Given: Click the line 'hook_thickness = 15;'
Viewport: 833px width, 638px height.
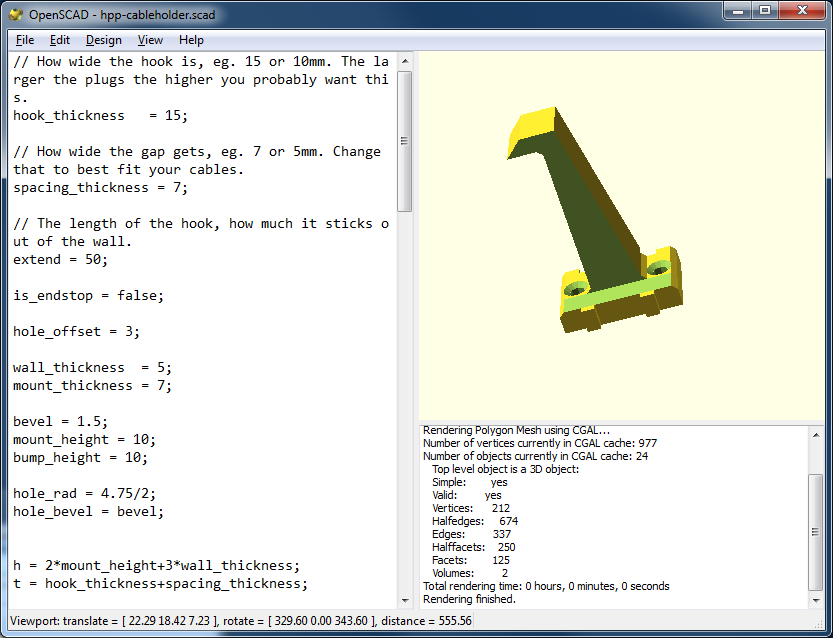Looking at the screenshot, I should click(x=100, y=115).
